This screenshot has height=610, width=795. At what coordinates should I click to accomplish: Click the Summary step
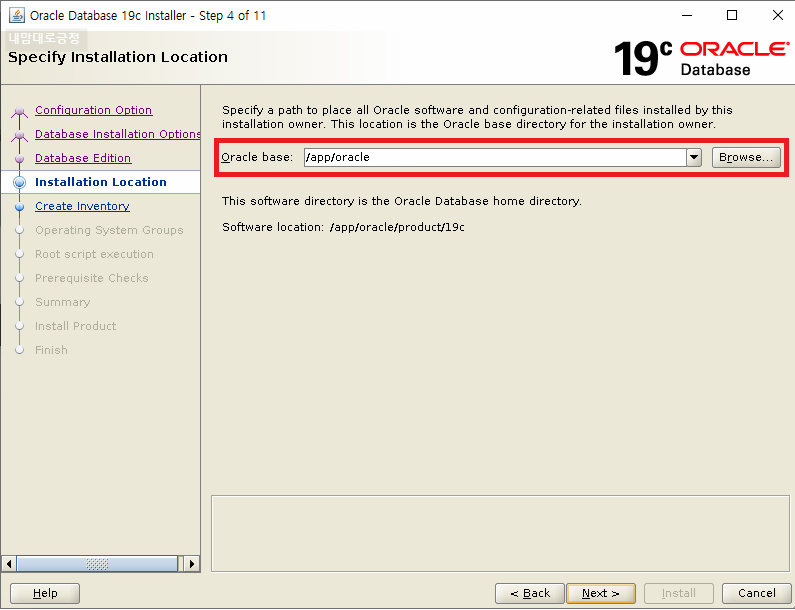click(62, 302)
